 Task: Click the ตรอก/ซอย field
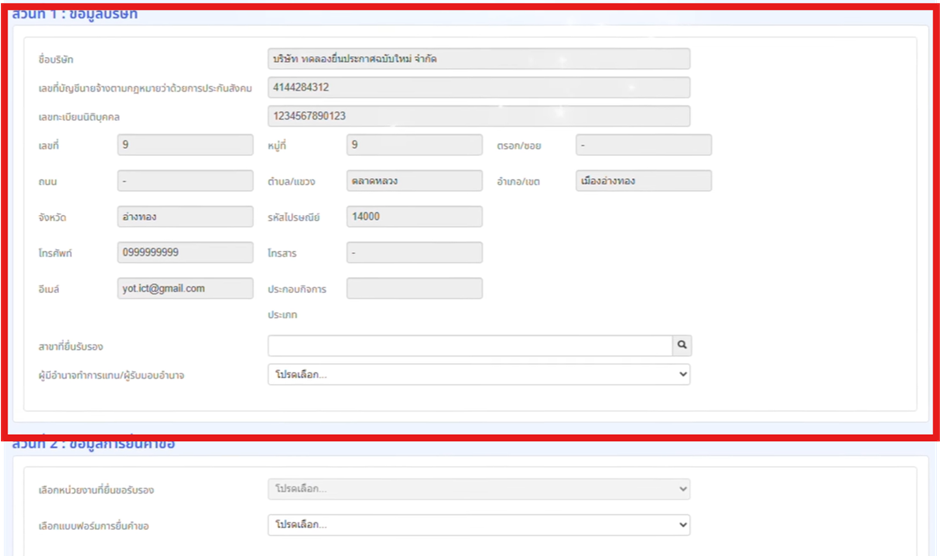click(x=643, y=145)
